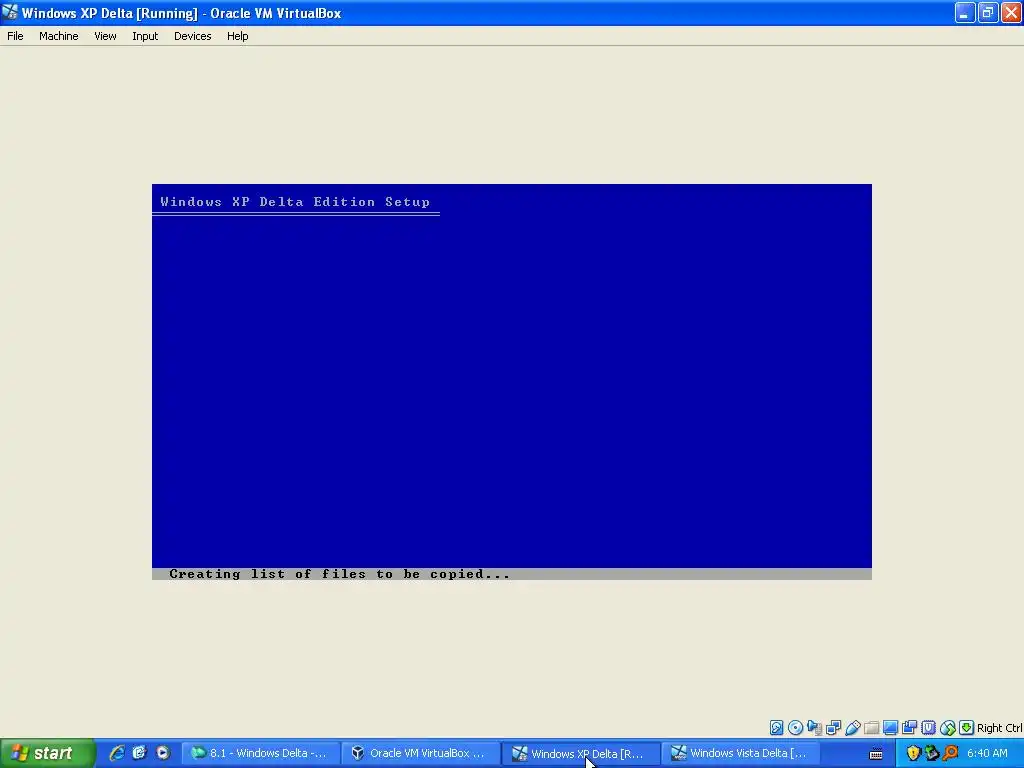Click the mouse integration status icon
The height and width of the screenshot is (768, 1024).
[948, 728]
